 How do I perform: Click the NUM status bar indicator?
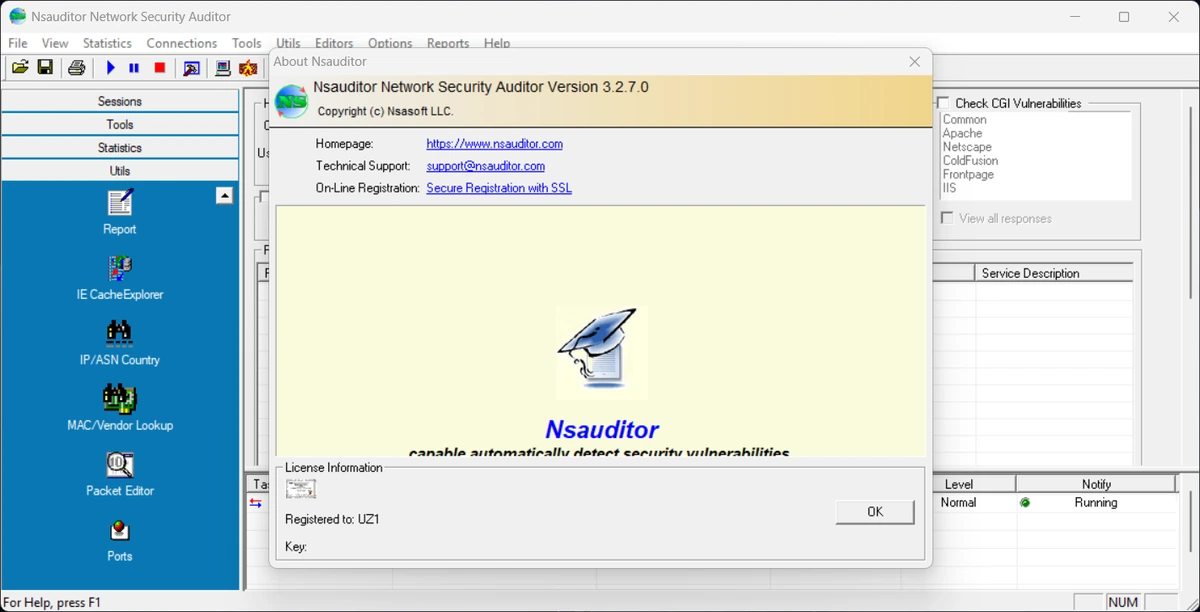click(x=1123, y=602)
